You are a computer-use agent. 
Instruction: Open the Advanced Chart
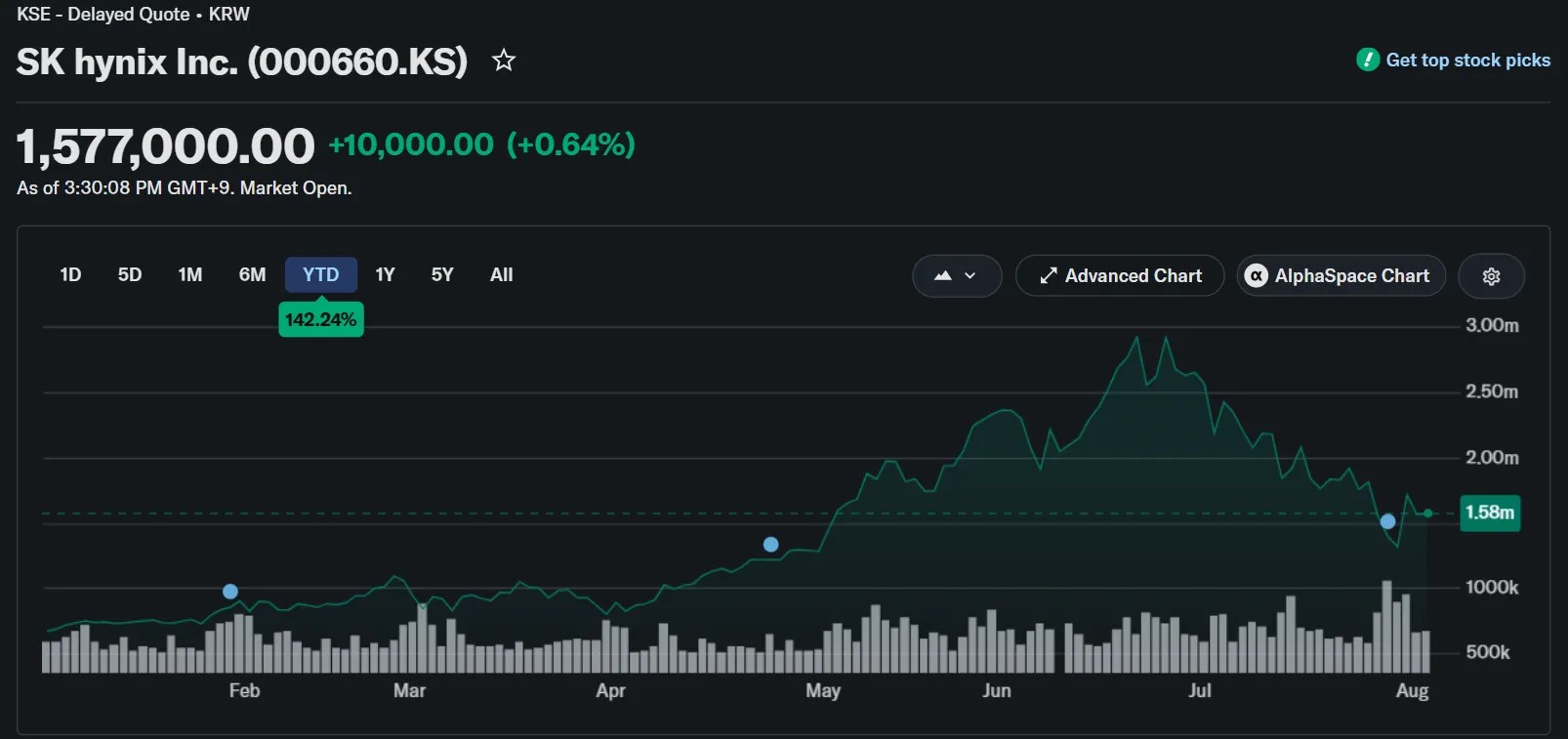(x=1120, y=276)
